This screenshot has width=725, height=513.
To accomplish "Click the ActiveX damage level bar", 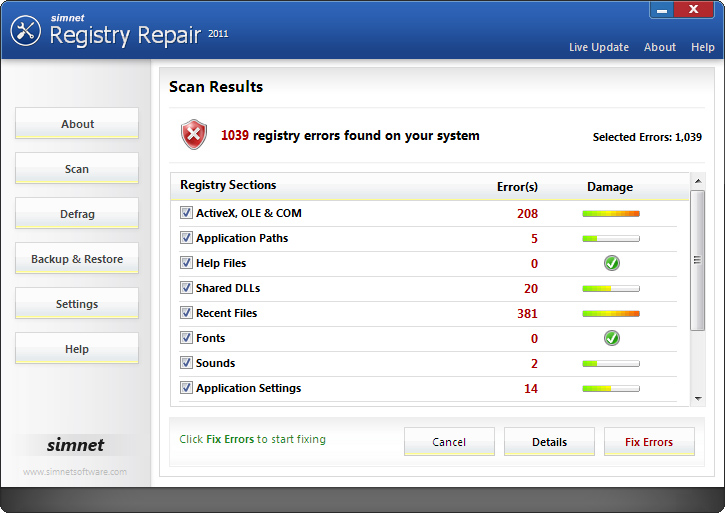I will pos(611,213).
